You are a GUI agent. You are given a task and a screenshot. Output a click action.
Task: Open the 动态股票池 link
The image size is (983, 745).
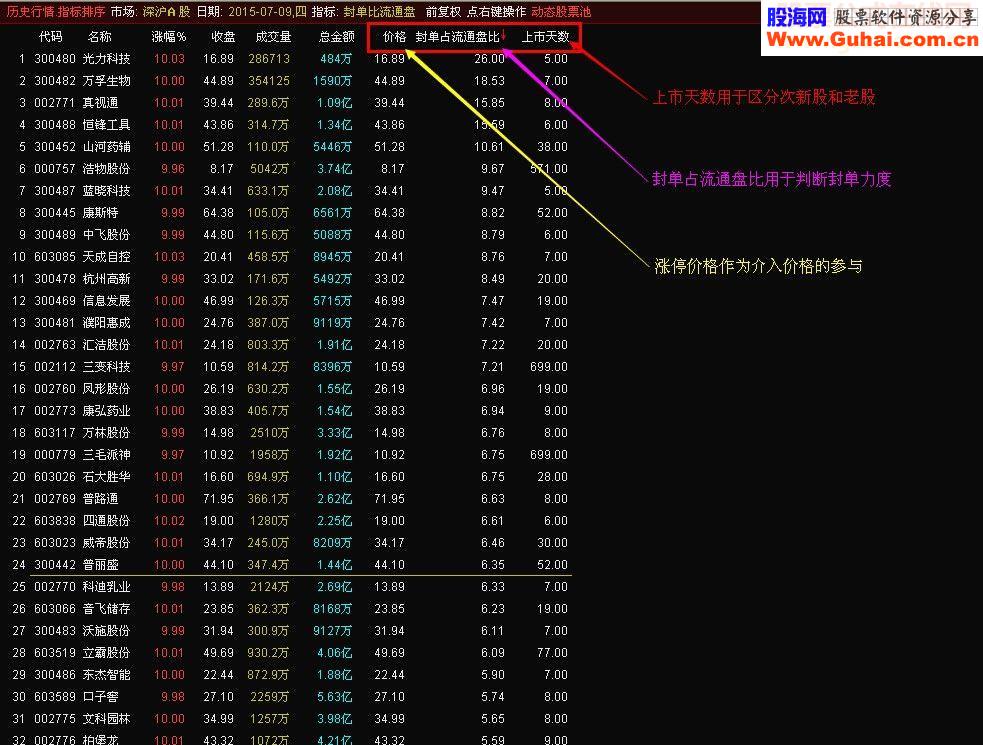(561, 12)
